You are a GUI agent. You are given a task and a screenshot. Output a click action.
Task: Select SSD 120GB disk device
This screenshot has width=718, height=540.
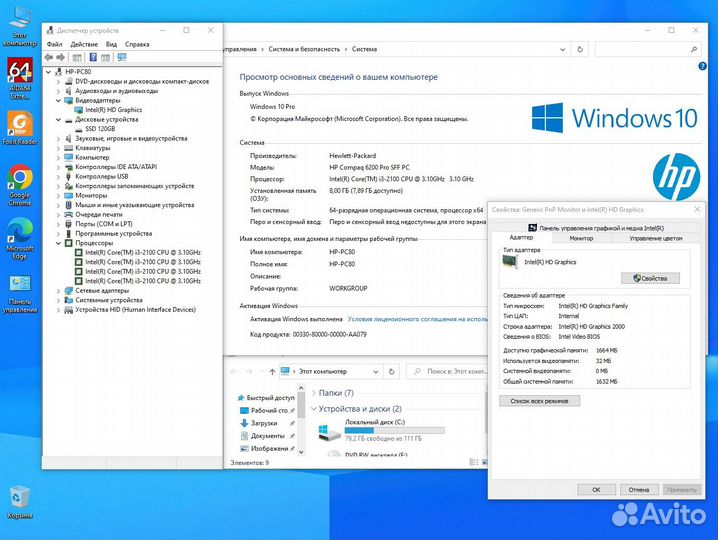(100, 129)
